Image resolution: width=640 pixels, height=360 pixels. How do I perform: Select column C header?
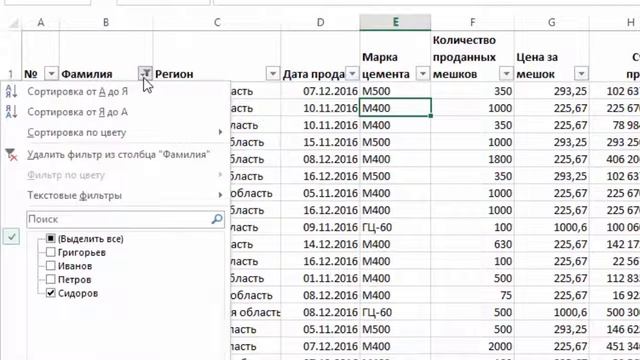[x=217, y=23]
